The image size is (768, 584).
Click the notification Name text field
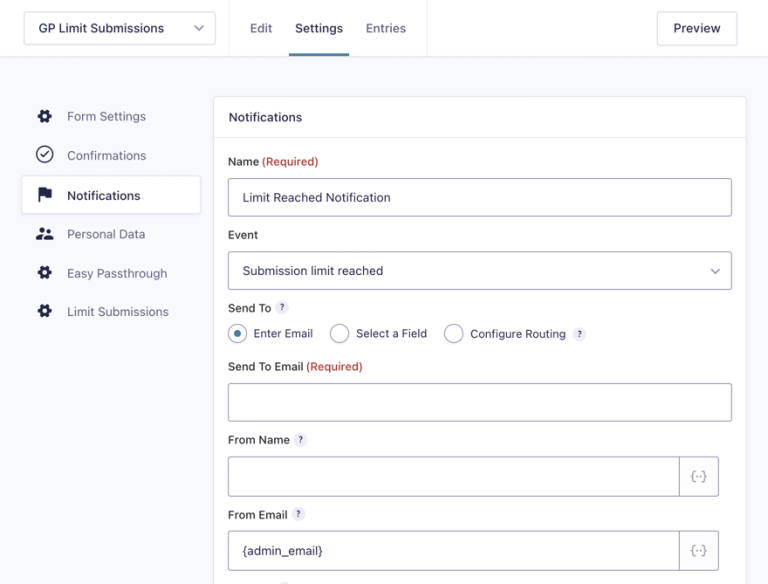(479, 197)
